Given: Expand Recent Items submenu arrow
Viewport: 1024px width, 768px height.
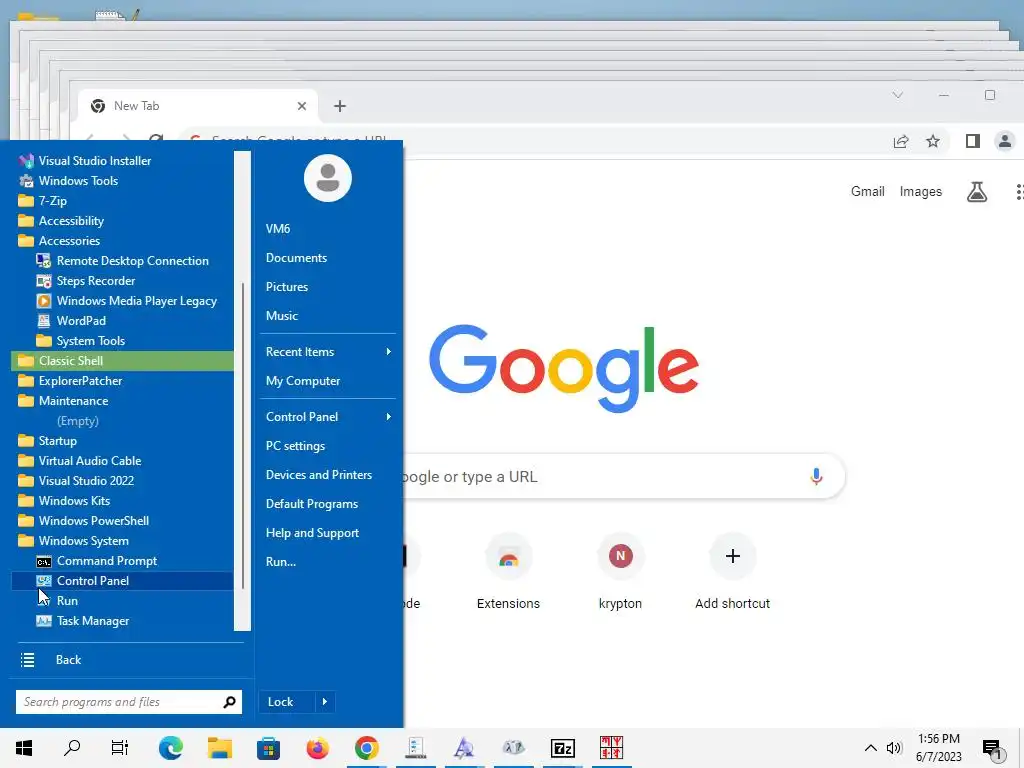Looking at the screenshot, I should [x=389, y=352].
